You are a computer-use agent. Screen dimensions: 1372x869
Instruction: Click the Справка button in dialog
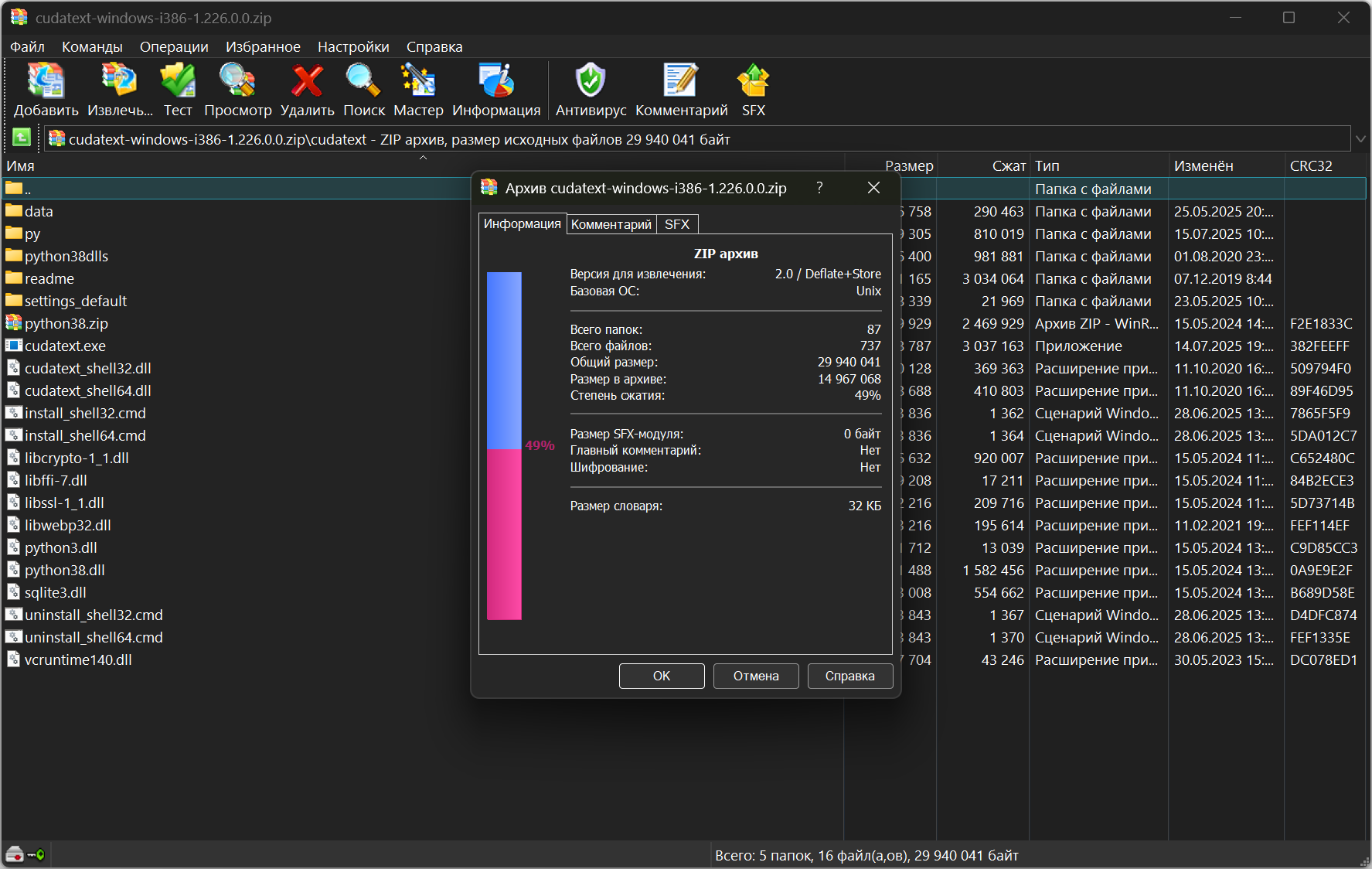tap(850, 676)
